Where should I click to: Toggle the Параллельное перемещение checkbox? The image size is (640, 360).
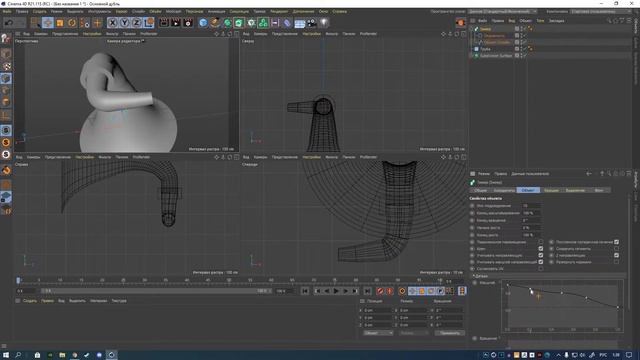(x=541, y=242)
